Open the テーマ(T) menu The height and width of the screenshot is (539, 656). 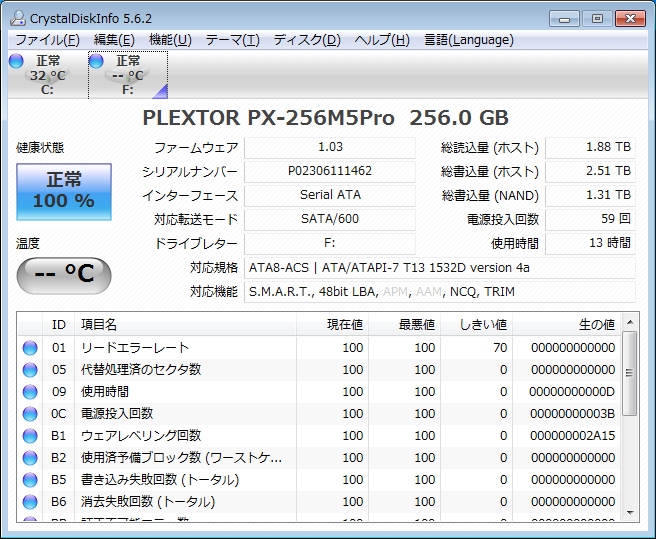[x=232, y=40]
